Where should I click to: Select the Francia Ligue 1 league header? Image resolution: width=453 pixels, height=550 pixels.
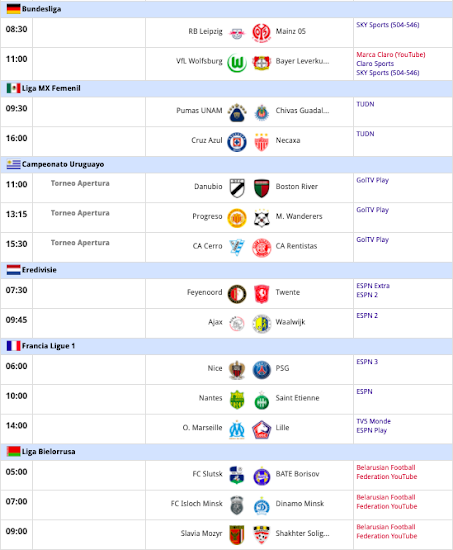(226, 346)
